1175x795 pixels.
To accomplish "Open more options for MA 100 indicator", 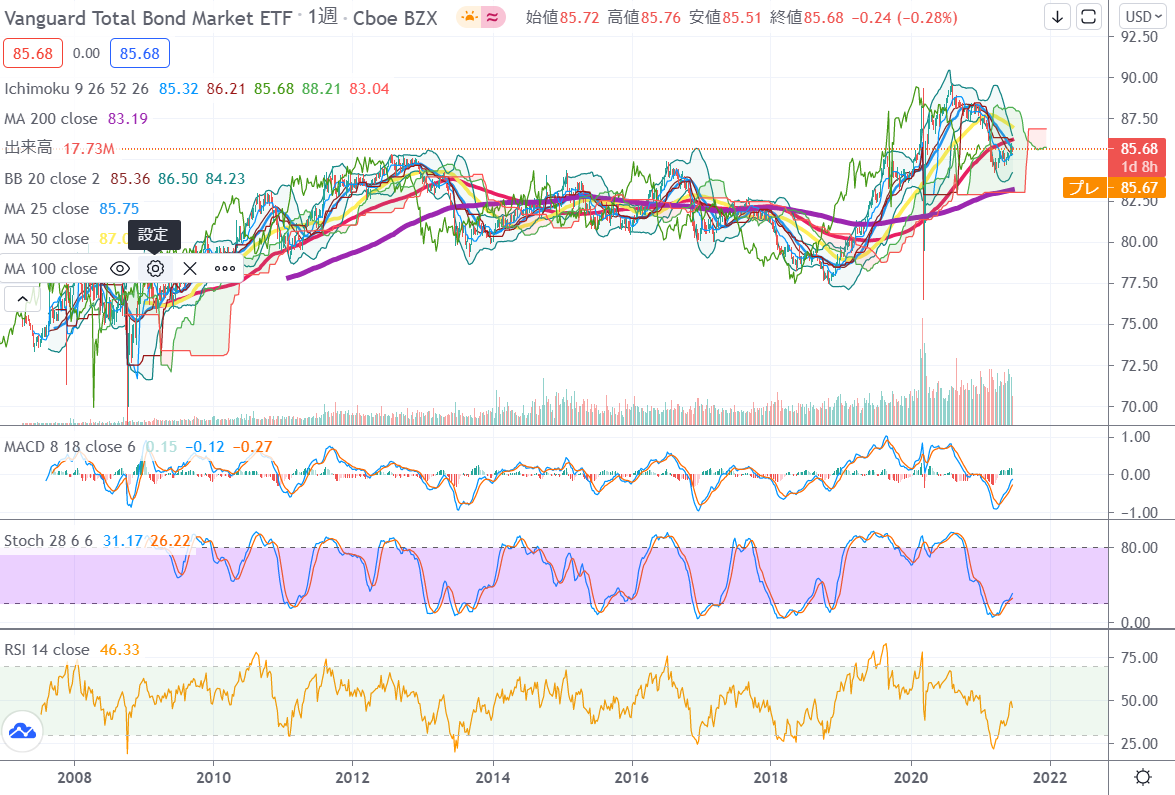I will (225, 268).
